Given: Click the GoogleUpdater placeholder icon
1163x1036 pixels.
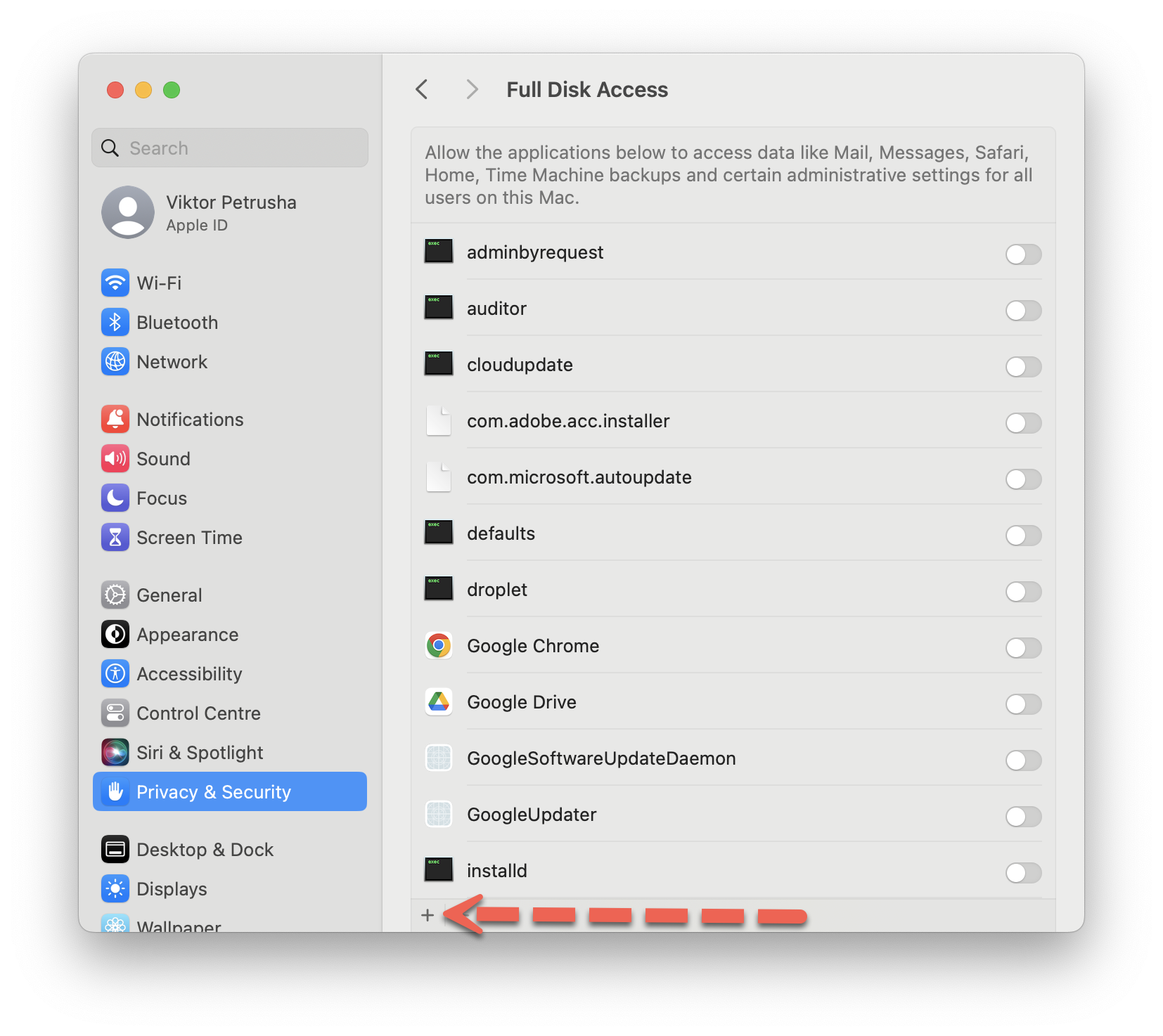Looking at the screenshot, I should pos(439,815).
